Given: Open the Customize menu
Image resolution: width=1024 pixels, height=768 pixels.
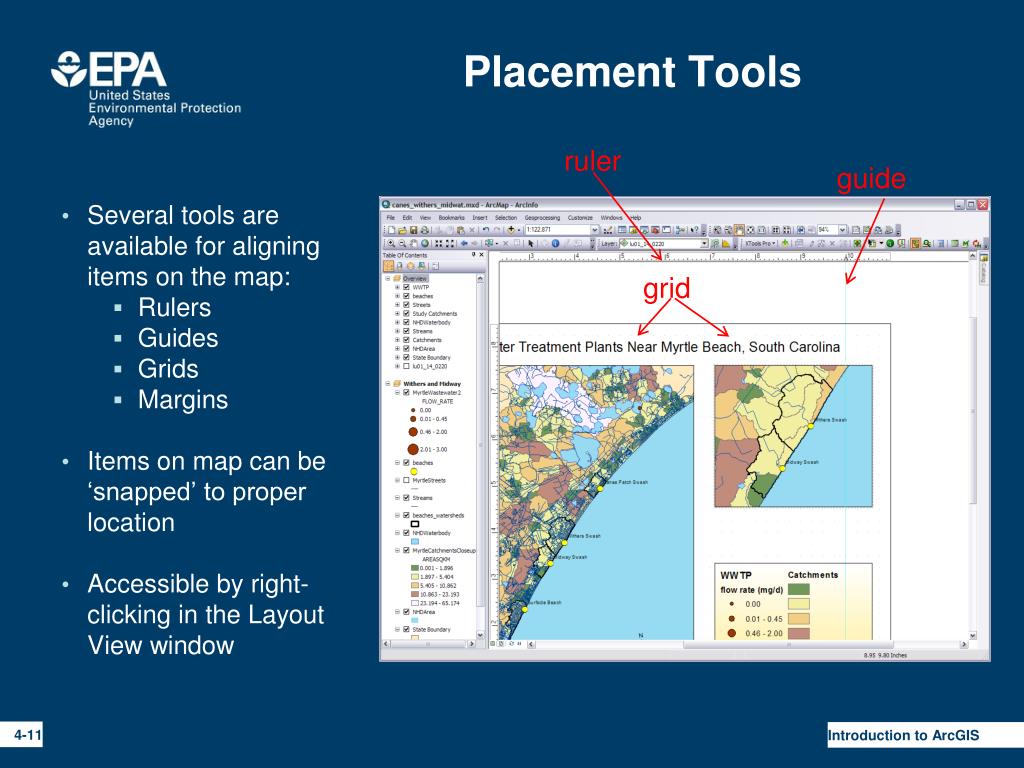Looking at the screenshot, I should pos(580,217).
